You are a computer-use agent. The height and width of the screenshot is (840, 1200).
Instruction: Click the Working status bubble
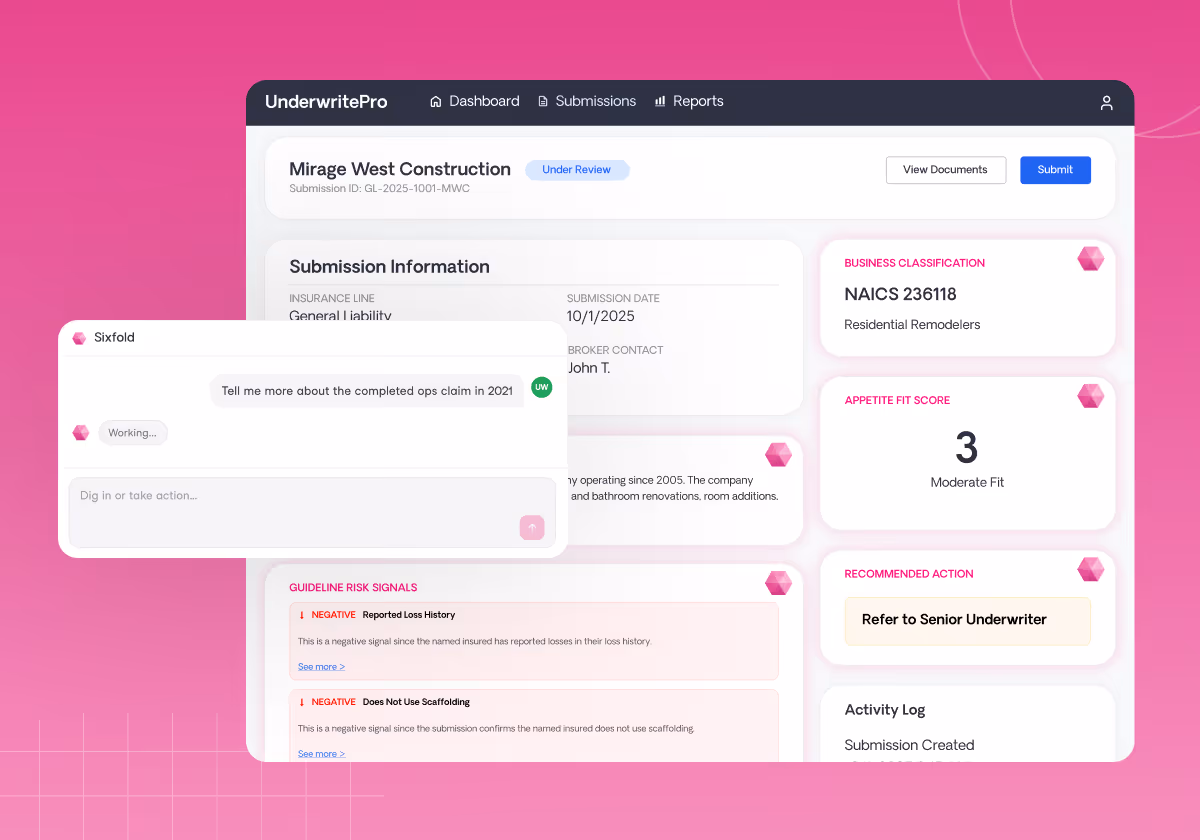[133, 433]
